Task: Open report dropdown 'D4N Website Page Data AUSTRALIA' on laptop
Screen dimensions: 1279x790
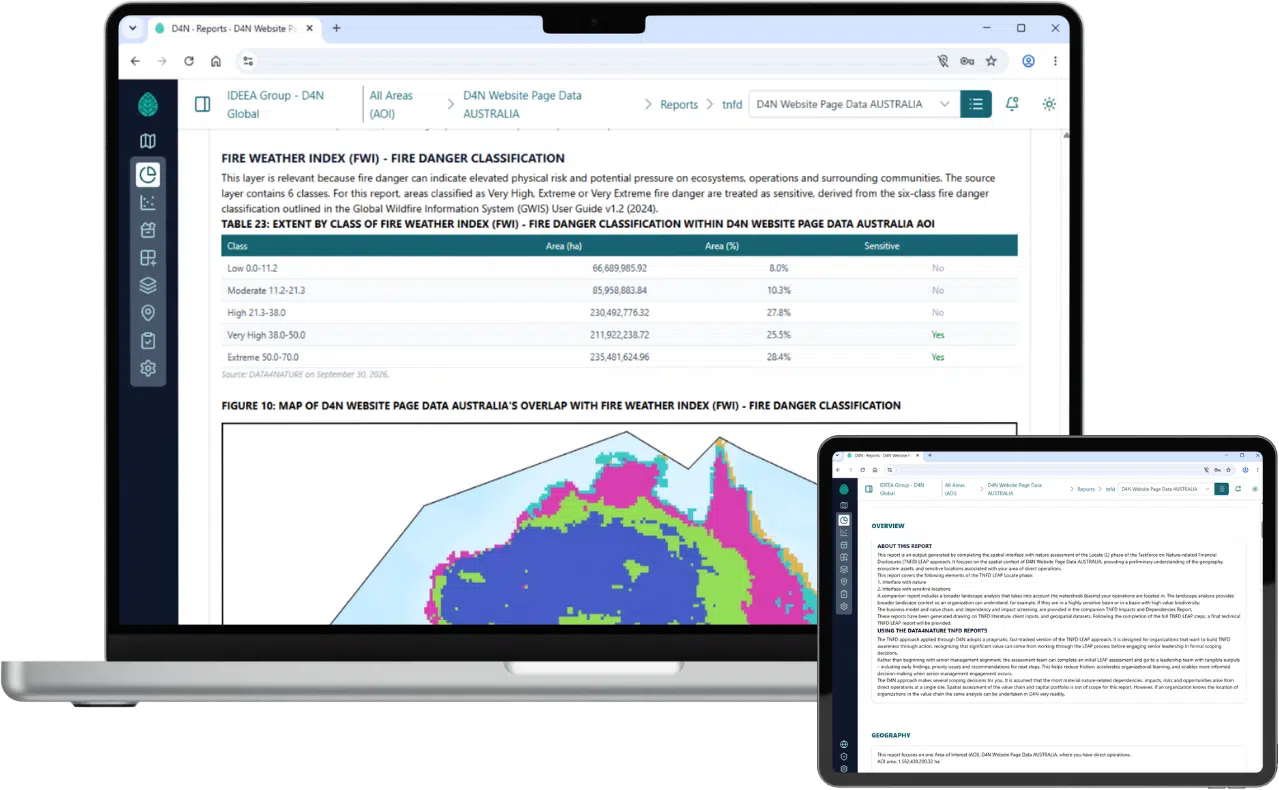Action: 854,104
